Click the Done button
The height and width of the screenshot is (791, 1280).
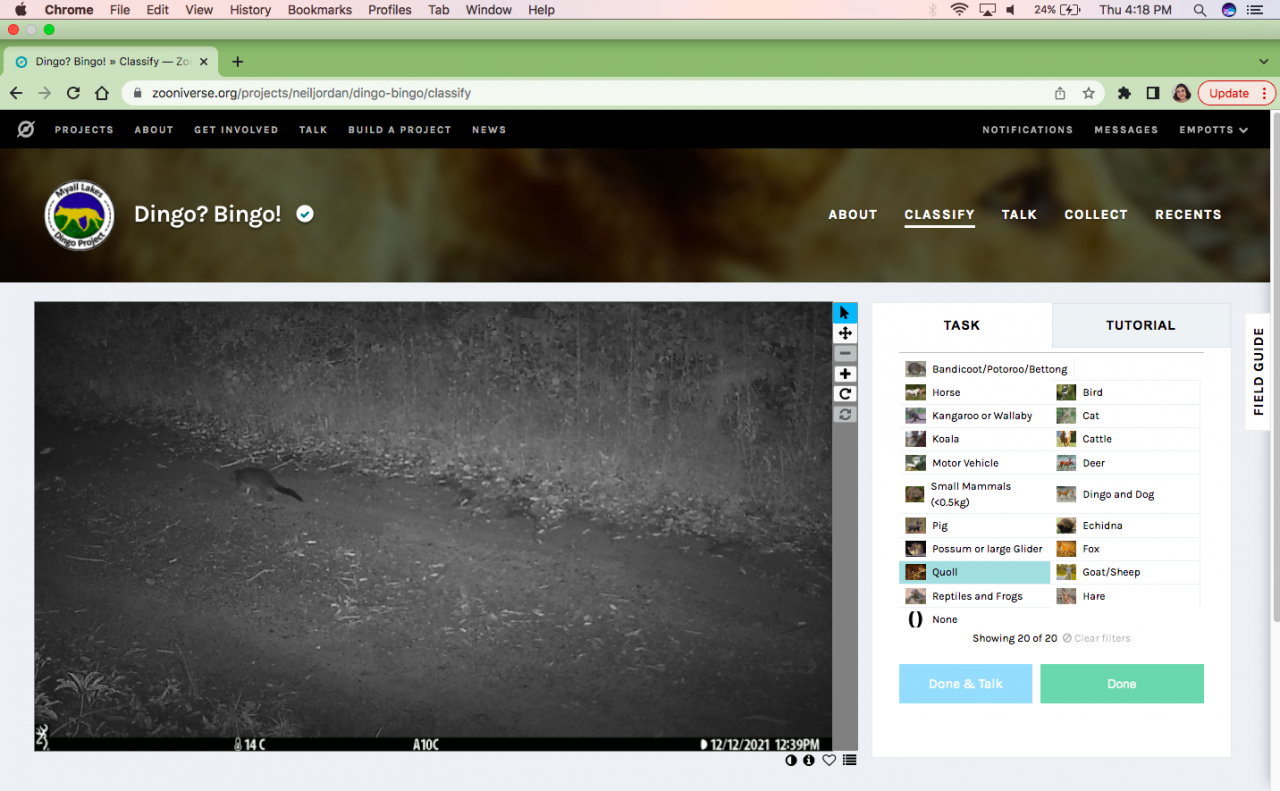1122,684
